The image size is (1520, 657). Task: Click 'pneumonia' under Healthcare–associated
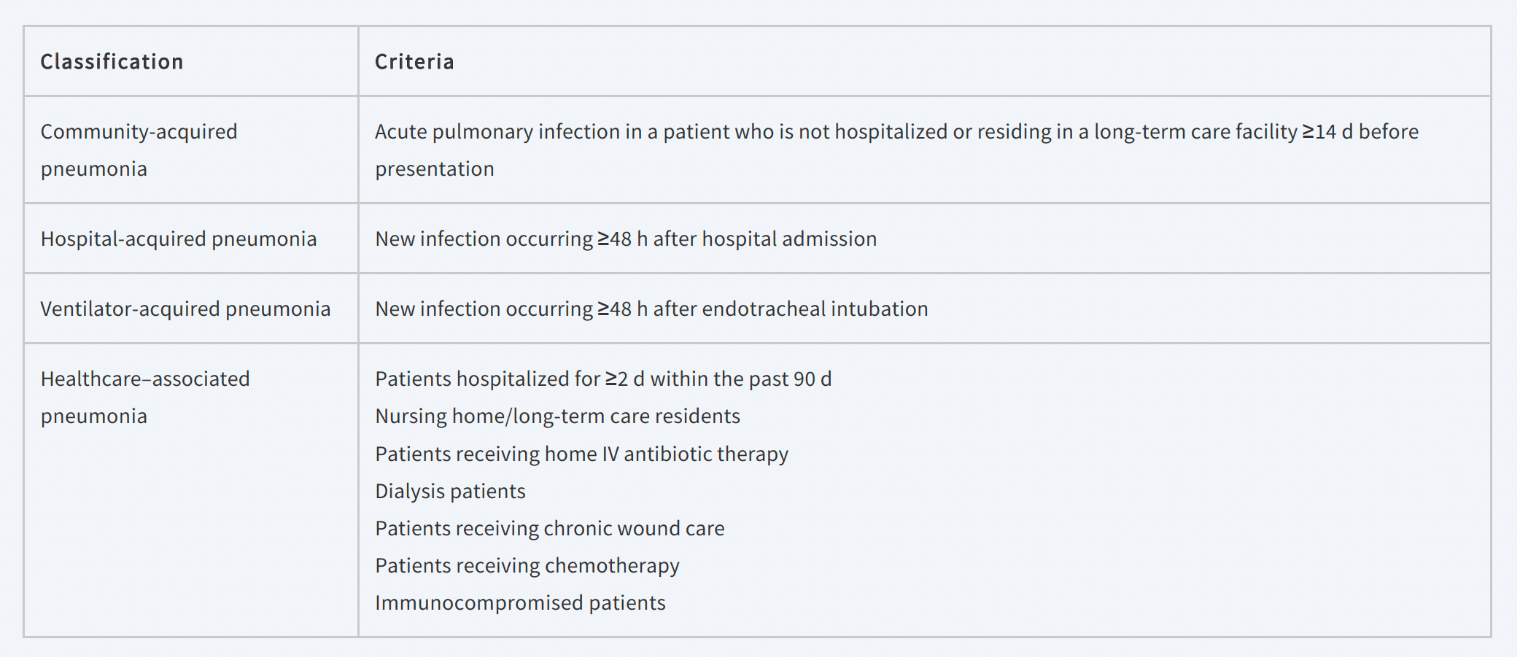tap(94, 416)
